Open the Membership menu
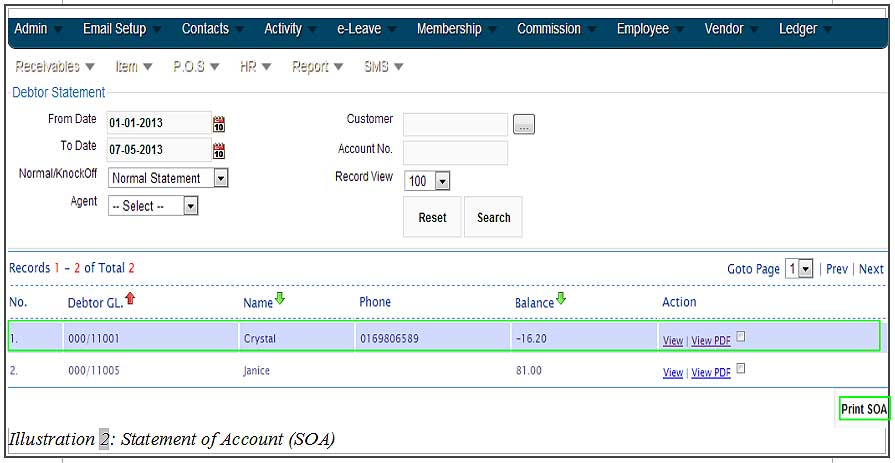The image size is (895, 463). (x=449, y=29)
